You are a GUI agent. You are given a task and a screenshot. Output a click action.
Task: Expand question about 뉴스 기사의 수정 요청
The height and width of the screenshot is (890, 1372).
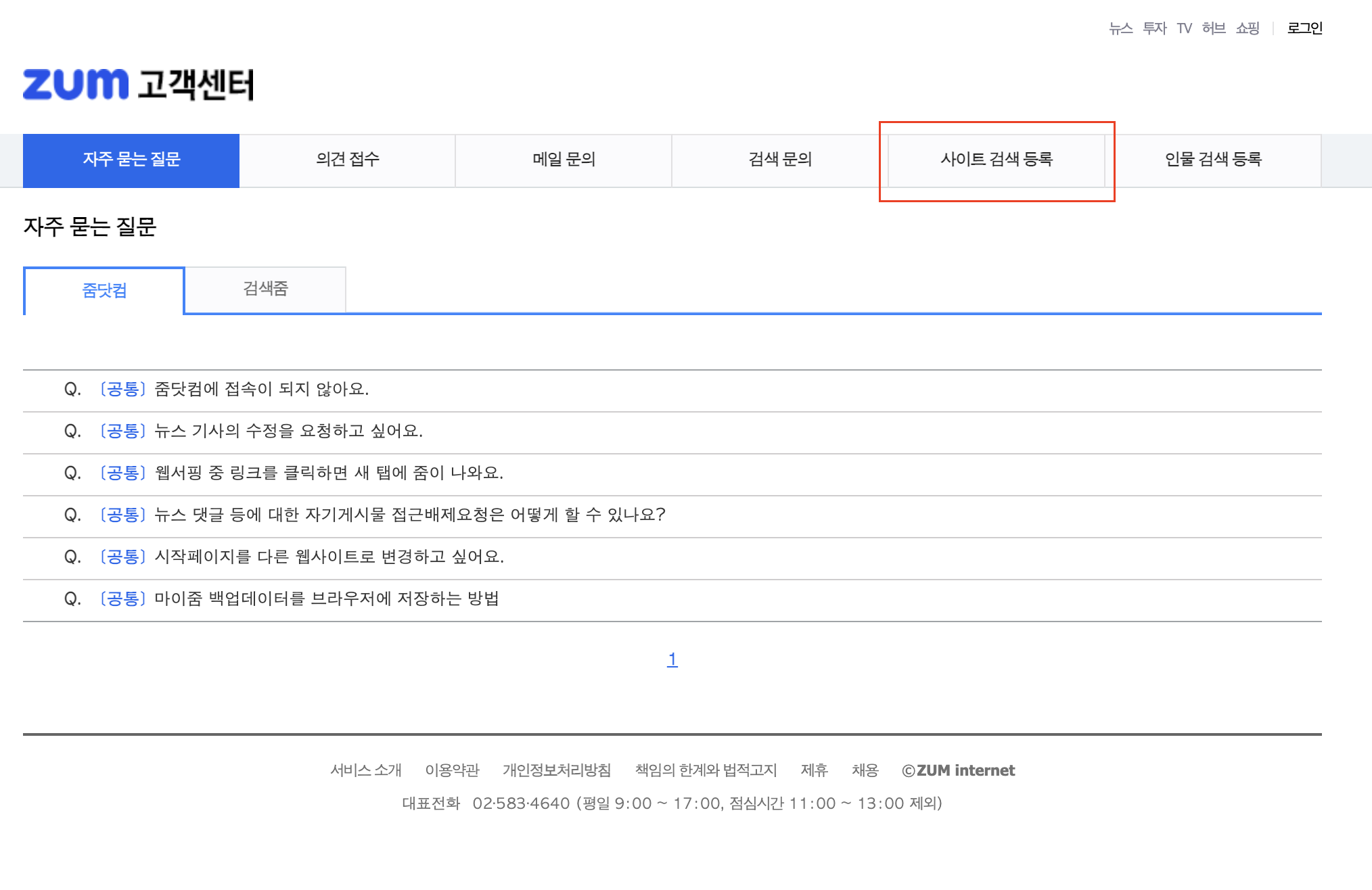pyautogui.click(x=288, y=431)
